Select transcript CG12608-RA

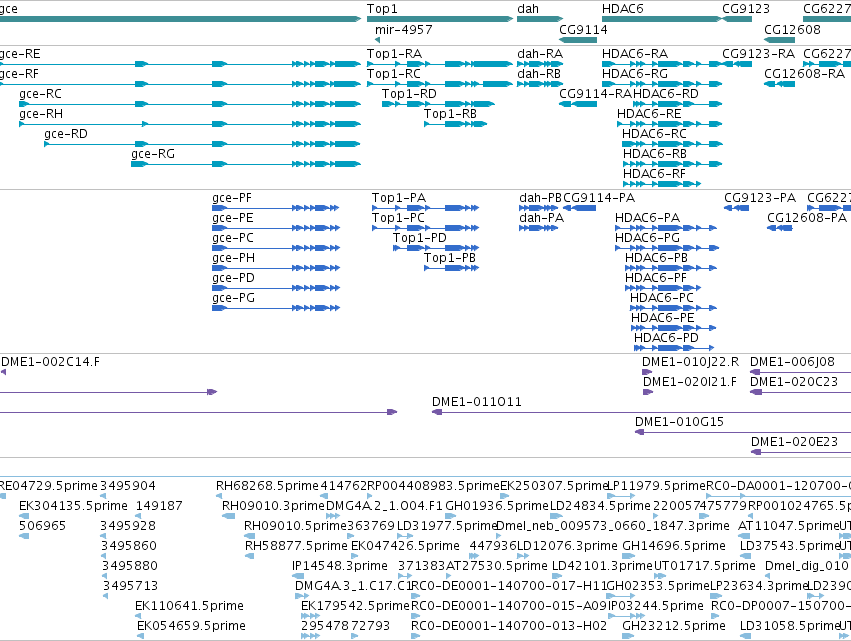[x=804, y=74]
